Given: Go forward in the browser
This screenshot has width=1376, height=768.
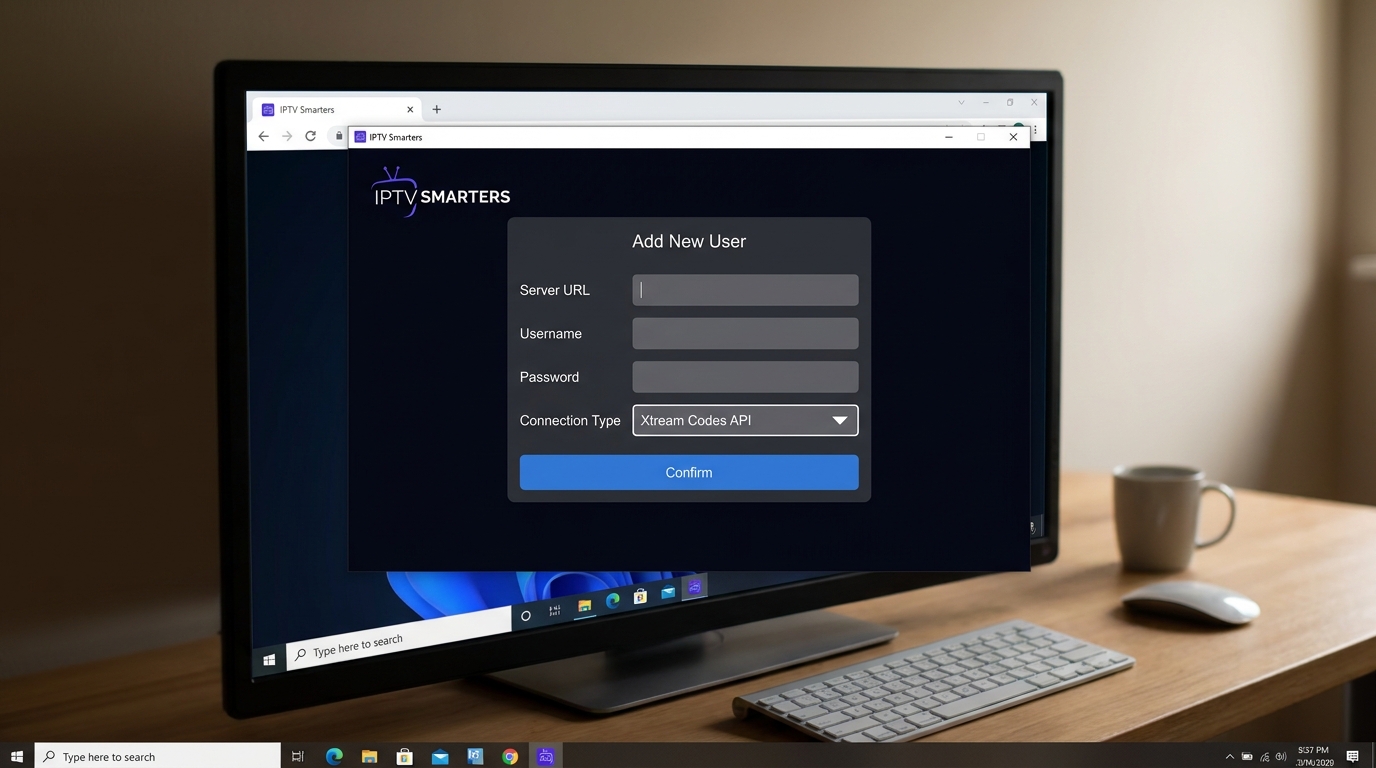Looking at the screenshot, I should click(x=287, y=136).
